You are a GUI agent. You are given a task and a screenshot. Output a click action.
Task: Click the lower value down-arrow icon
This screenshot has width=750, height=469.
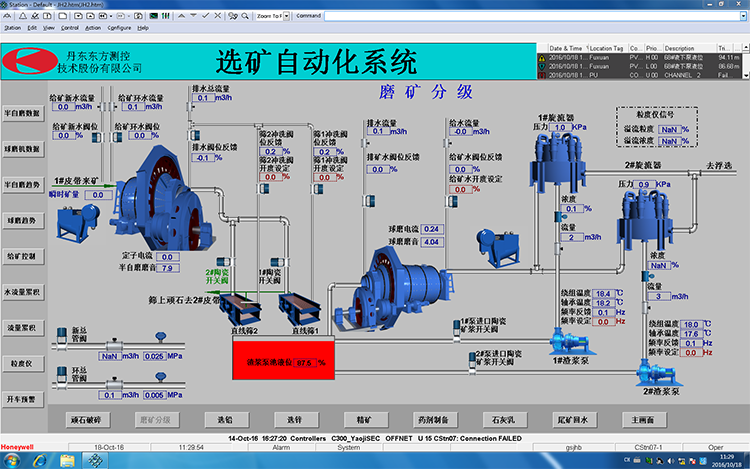click(x=193, y=16)
